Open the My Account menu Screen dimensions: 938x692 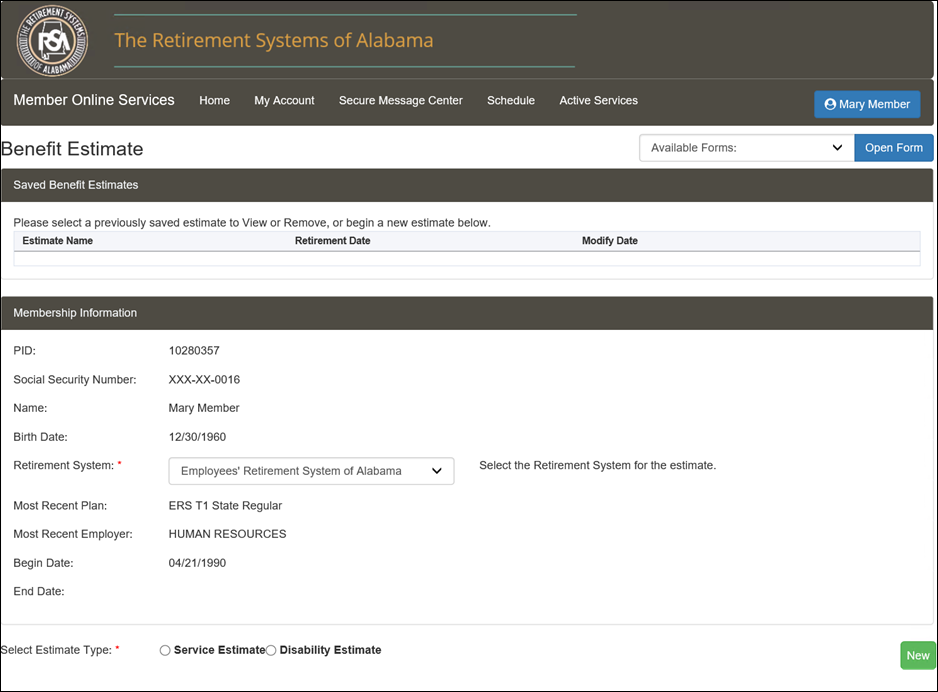284,100
